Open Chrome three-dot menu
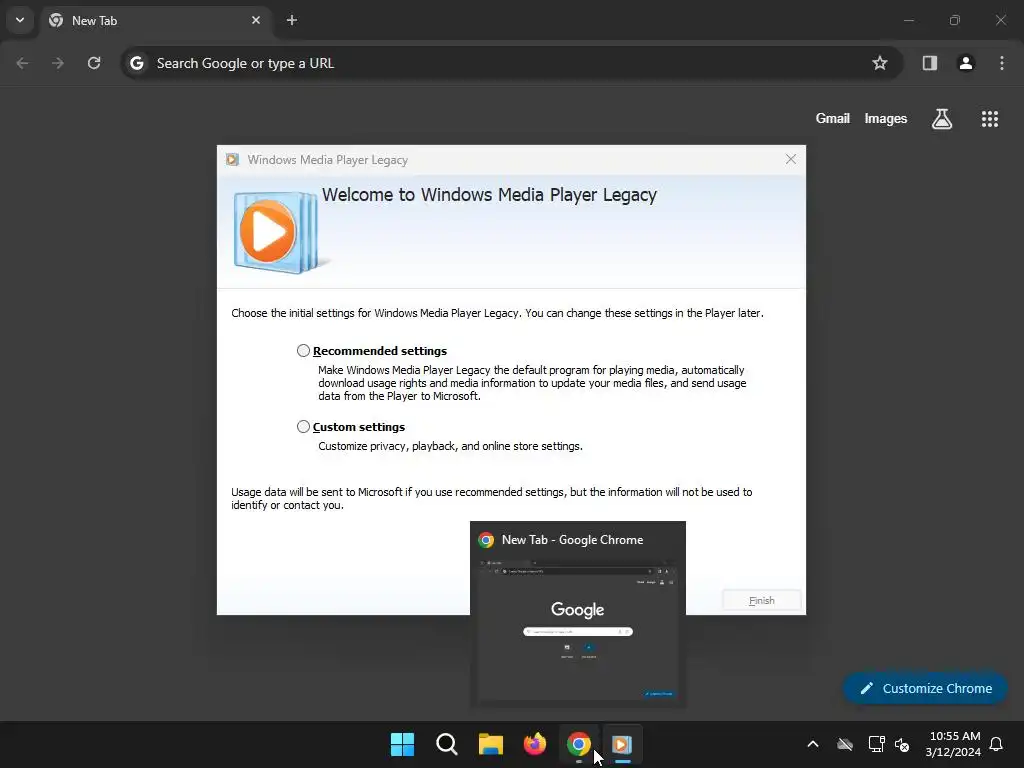Image resolution: width=1024 pixels, height=768 pixels. click(1001, 63)
